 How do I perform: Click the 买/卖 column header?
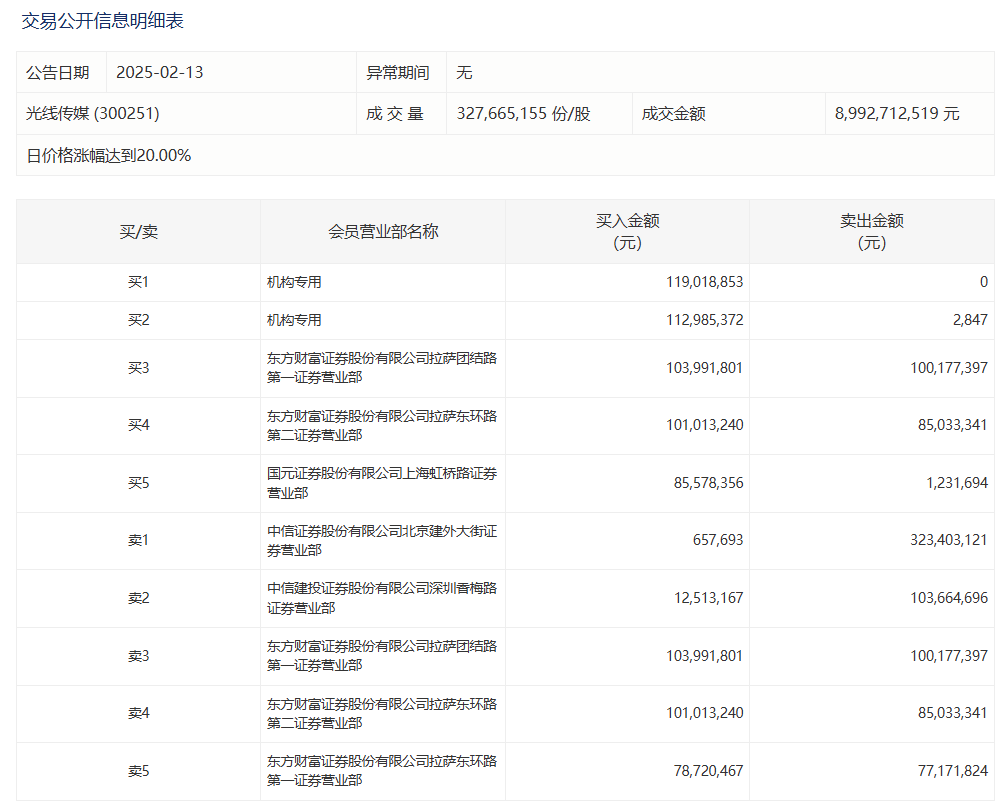[138, 232]
